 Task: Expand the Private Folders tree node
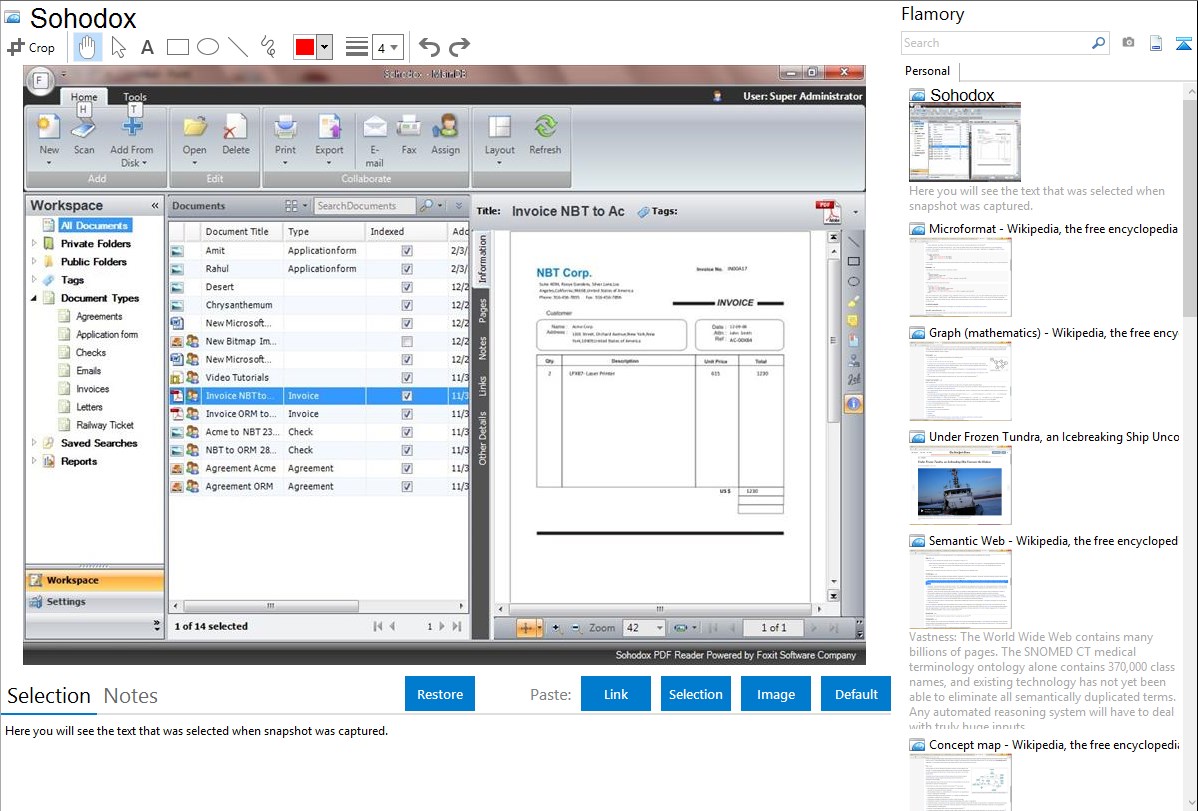coord(35,243)
